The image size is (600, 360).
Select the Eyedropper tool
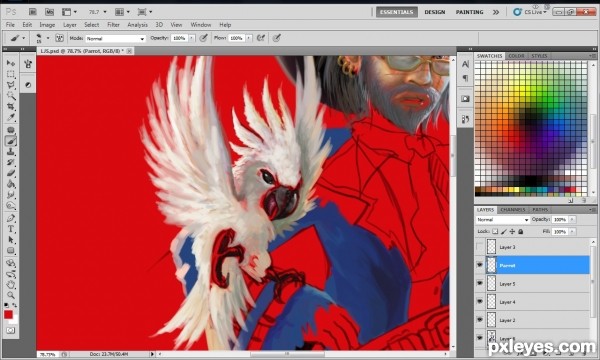click(x=11, y=117)
